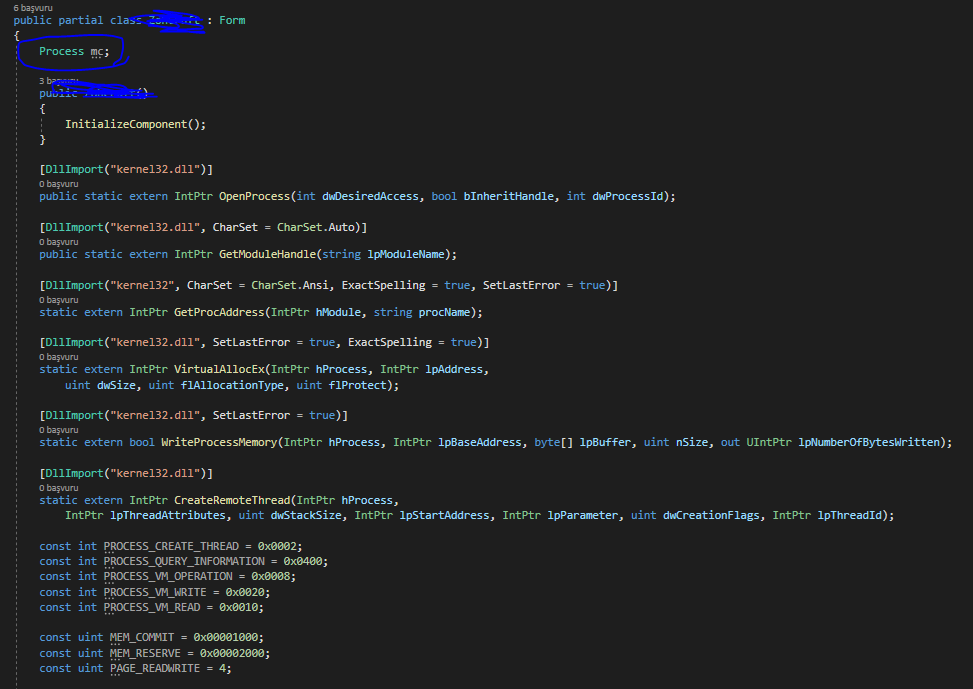Click the value 0x00002000
973x689 pixels.
point(232,653)
